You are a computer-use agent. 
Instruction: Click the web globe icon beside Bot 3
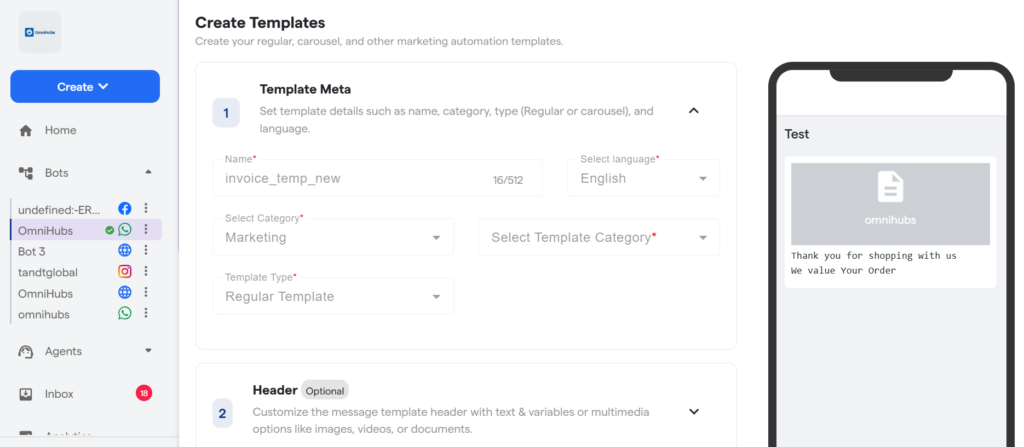click(125, 251)
